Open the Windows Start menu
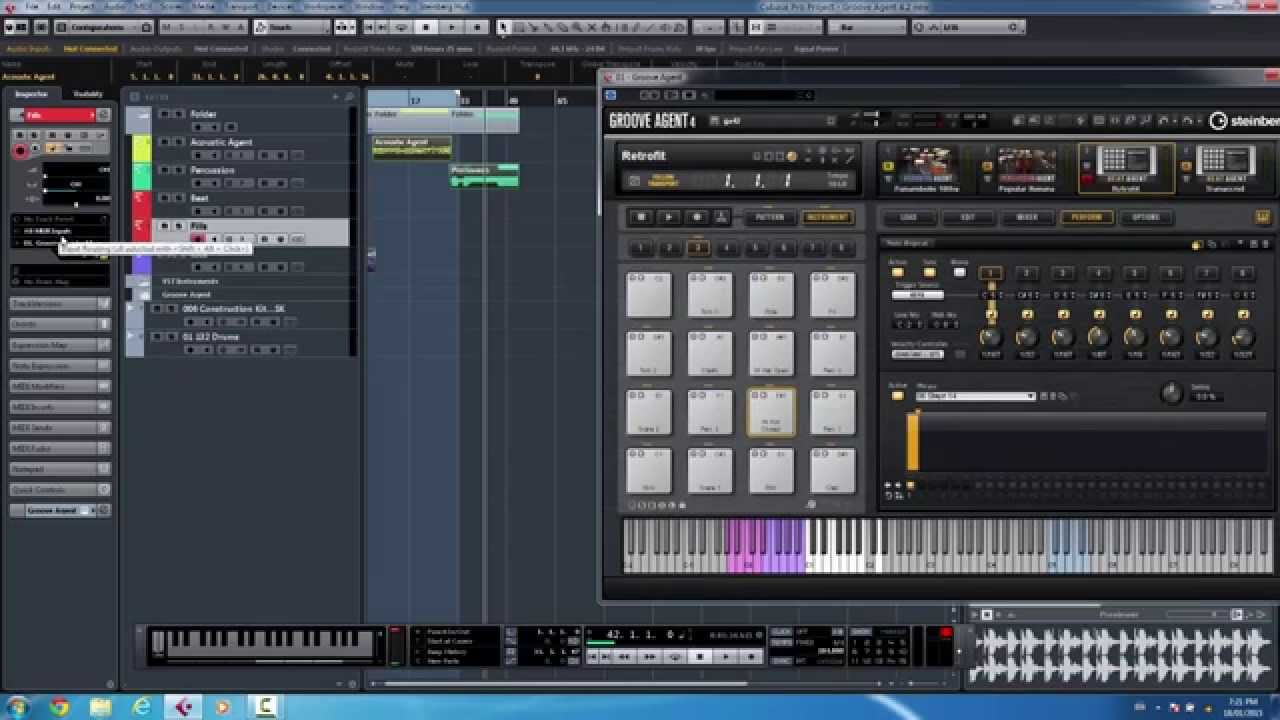 (17, 707)
